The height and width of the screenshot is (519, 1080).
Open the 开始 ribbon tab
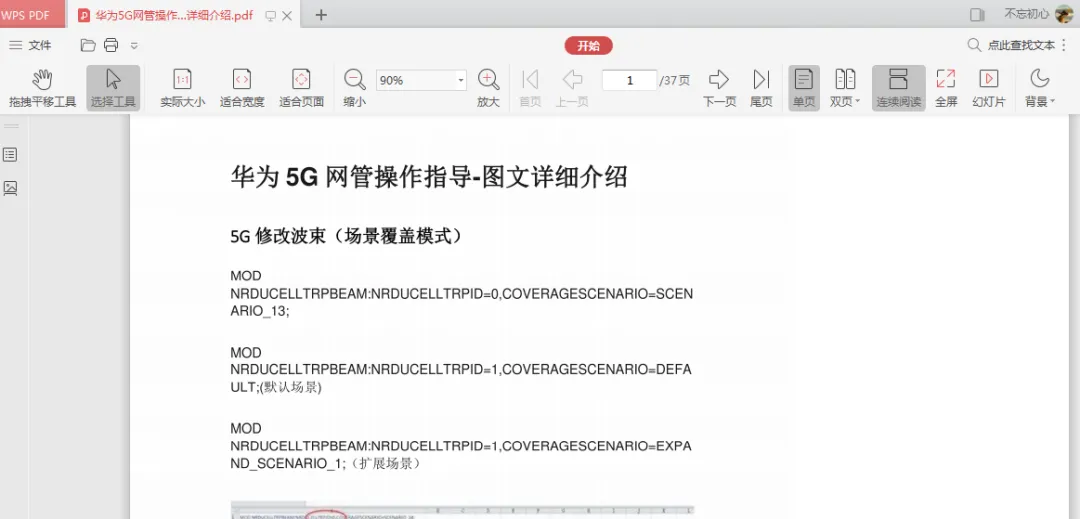pyautogui.click(x=588, y=46)
